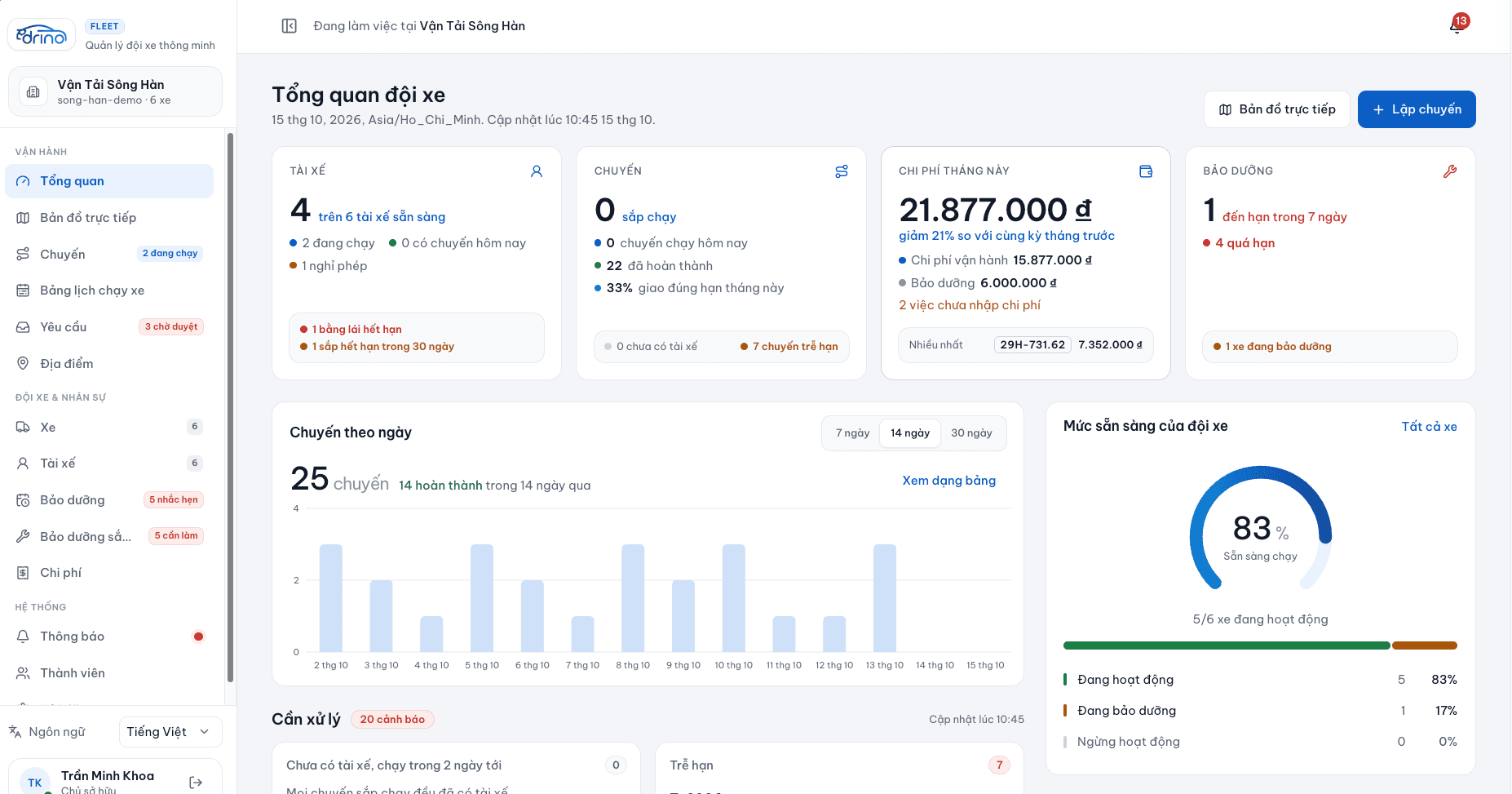Click the Tất cả xe link

click(1429, 427)
